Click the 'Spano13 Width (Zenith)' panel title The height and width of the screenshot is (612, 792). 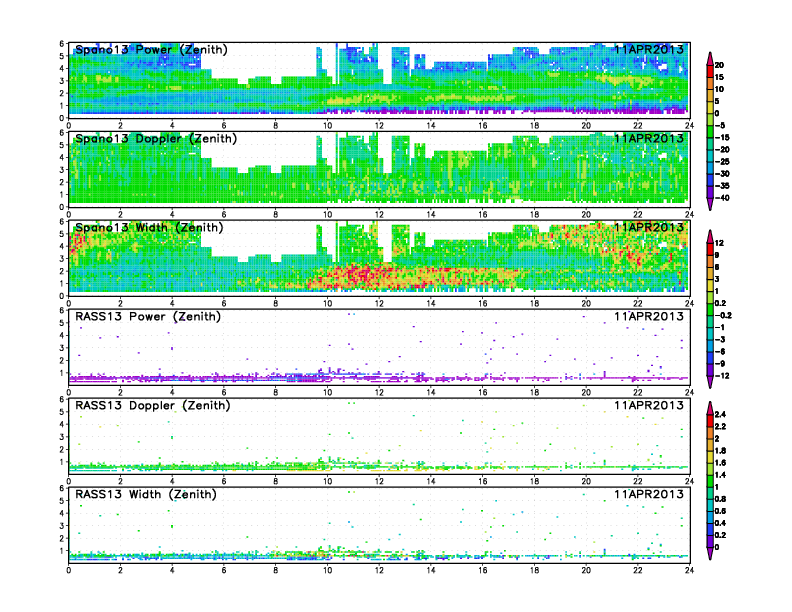pos(149,227)
